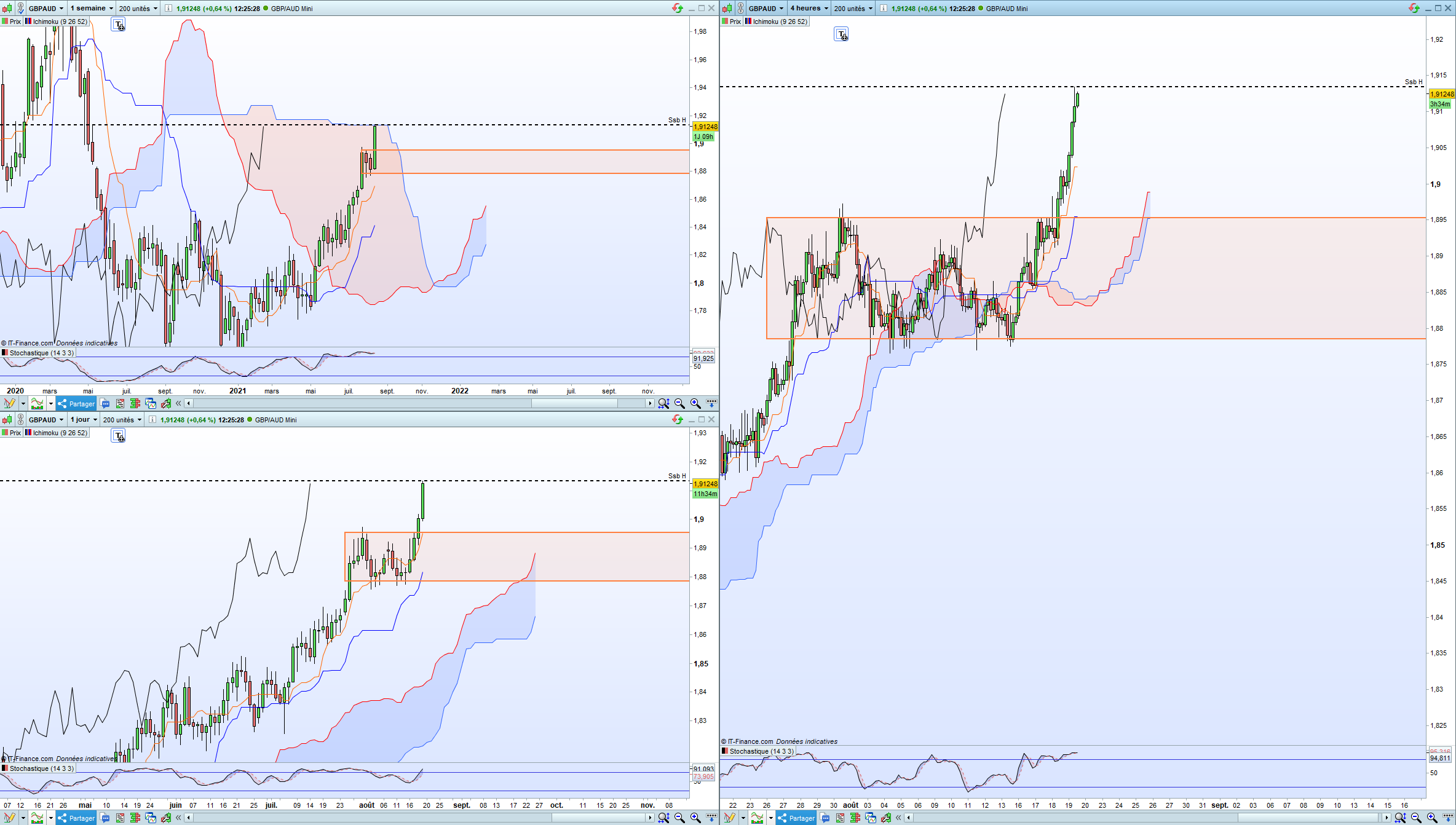This screenshot has height=825, width=1456.
Task: Click the trade refresh arrows icon in the 4 heures header
Action: [x=1414, y=8]
